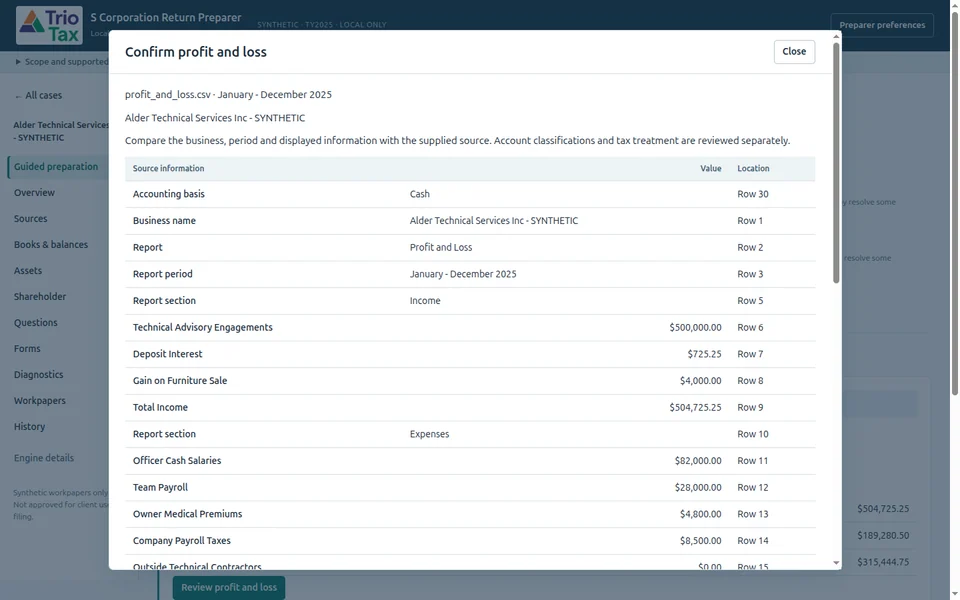Image resolution: width=960 pixels, height=600 pixels.
Task: Click dialog scrollbar up arrow
Action: pyautogui.click(x=836, y=37)
